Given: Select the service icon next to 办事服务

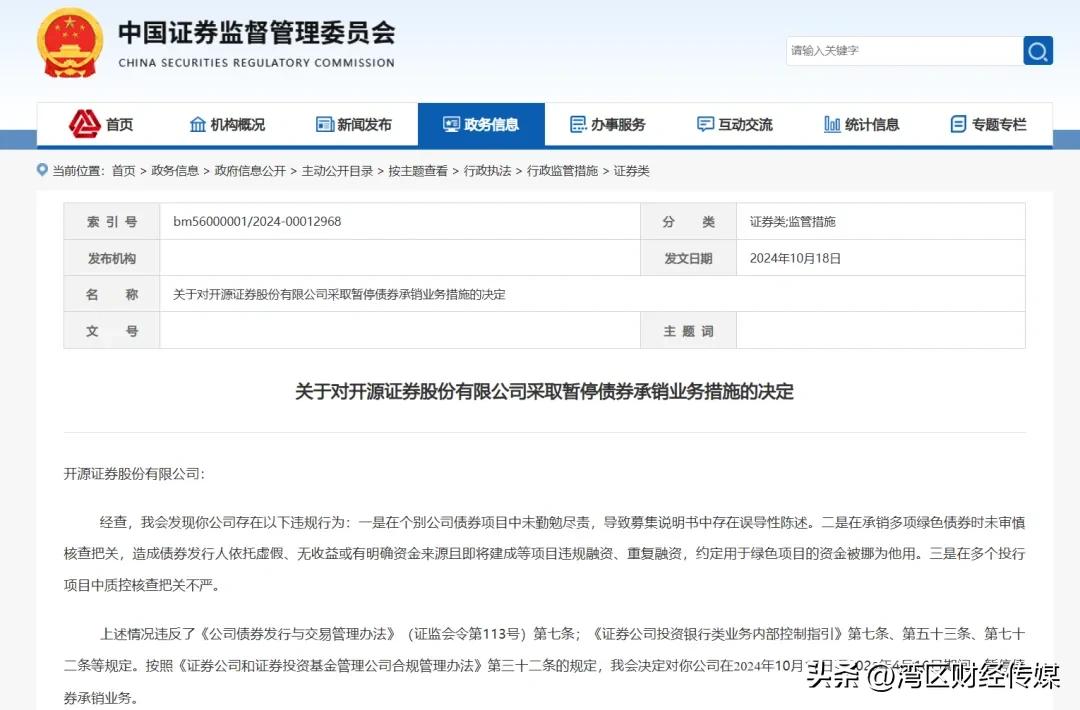Looking at the screenshot, I should 577,124.
